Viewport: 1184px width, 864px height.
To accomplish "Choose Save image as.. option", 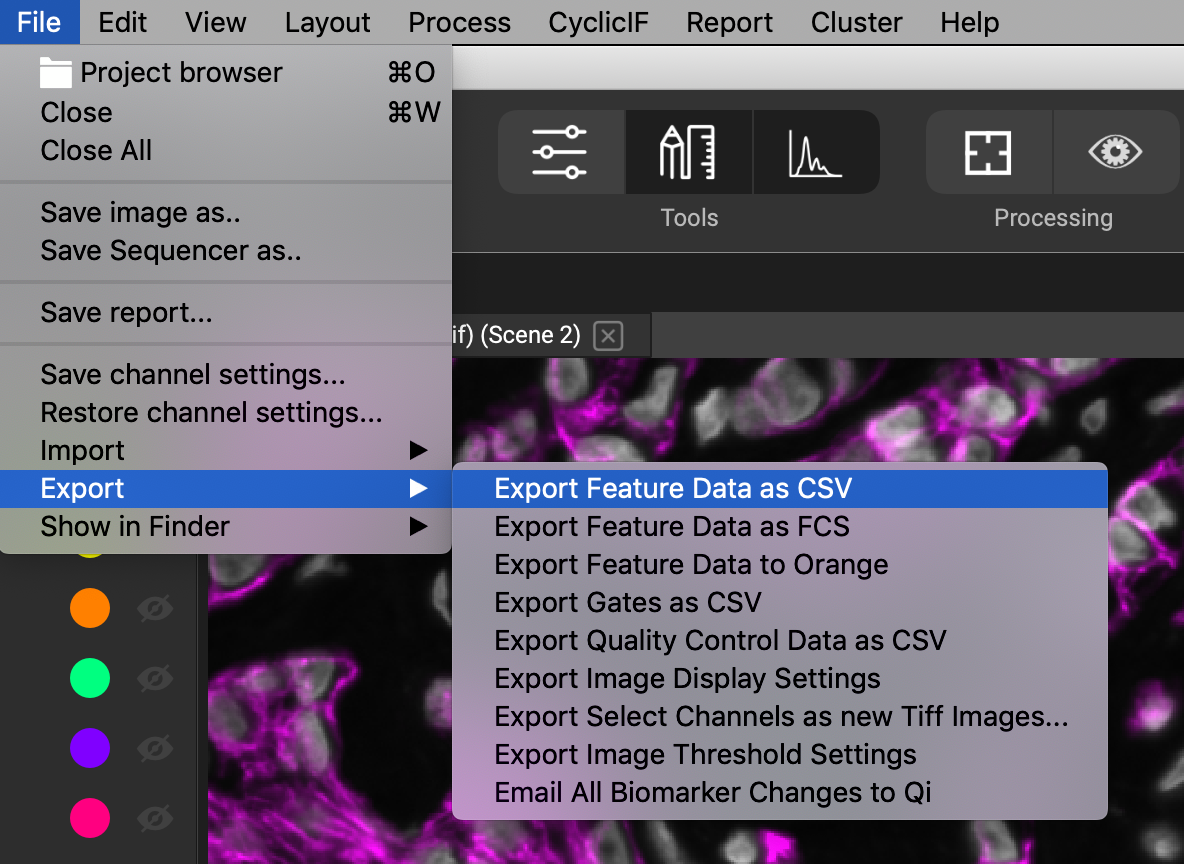I will tap(226, 212).
